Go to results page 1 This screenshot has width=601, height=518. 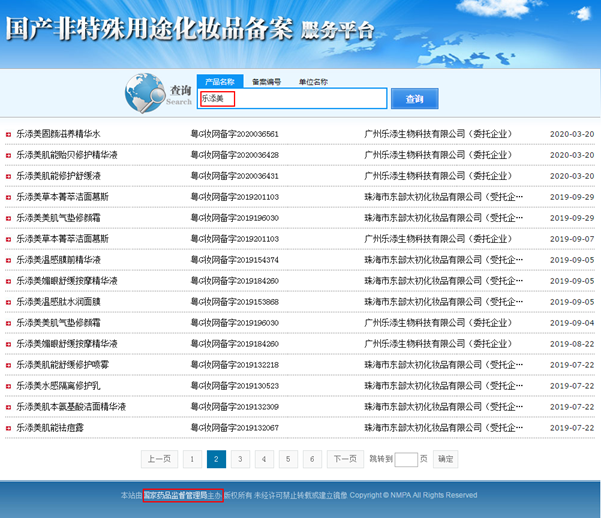192,459
